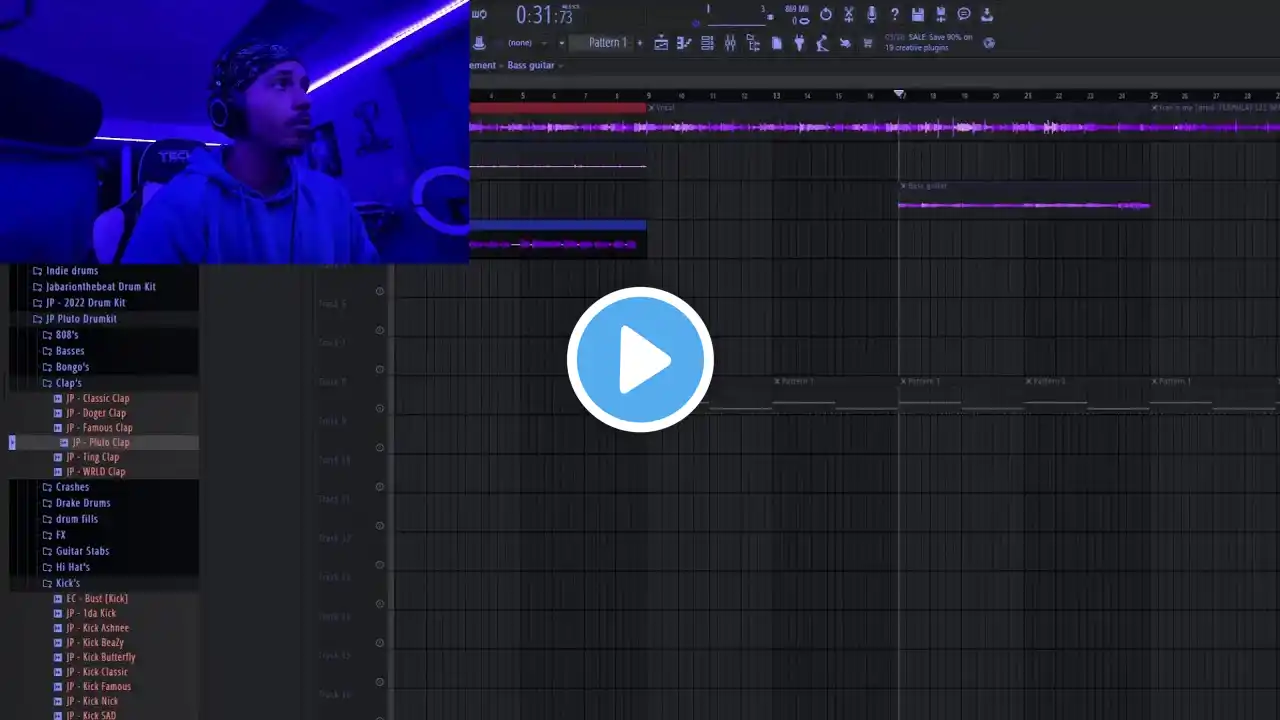
Task: Click the undo history circular arrow icon
Action: tap(826, 14)
